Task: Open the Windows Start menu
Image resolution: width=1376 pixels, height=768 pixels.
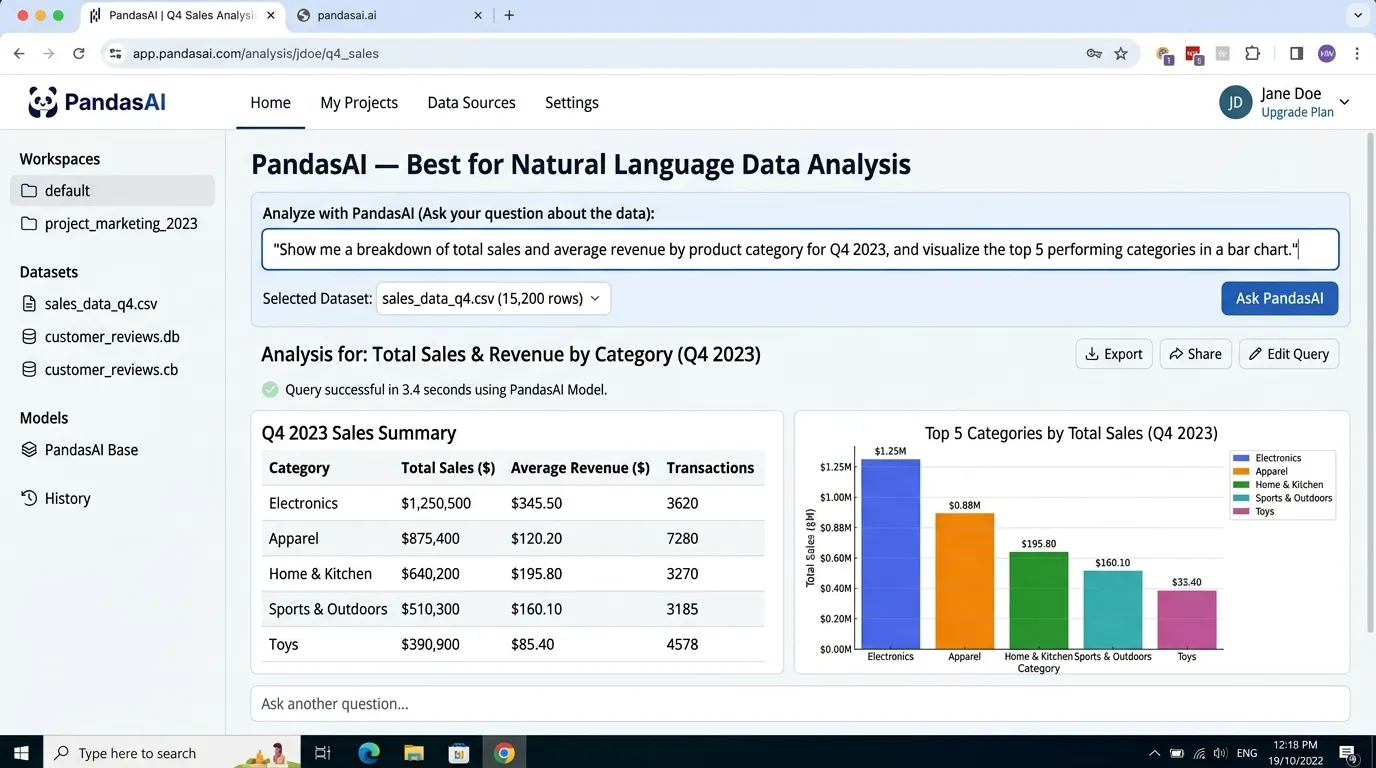Action: pos(22,753)
